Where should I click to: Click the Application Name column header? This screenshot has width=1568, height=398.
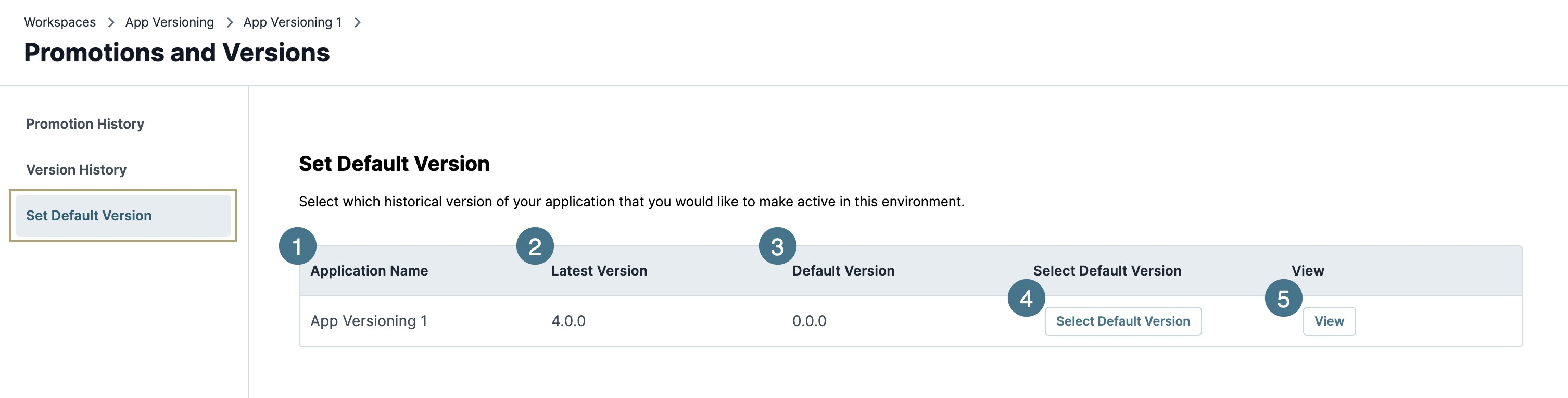(369, 270)
